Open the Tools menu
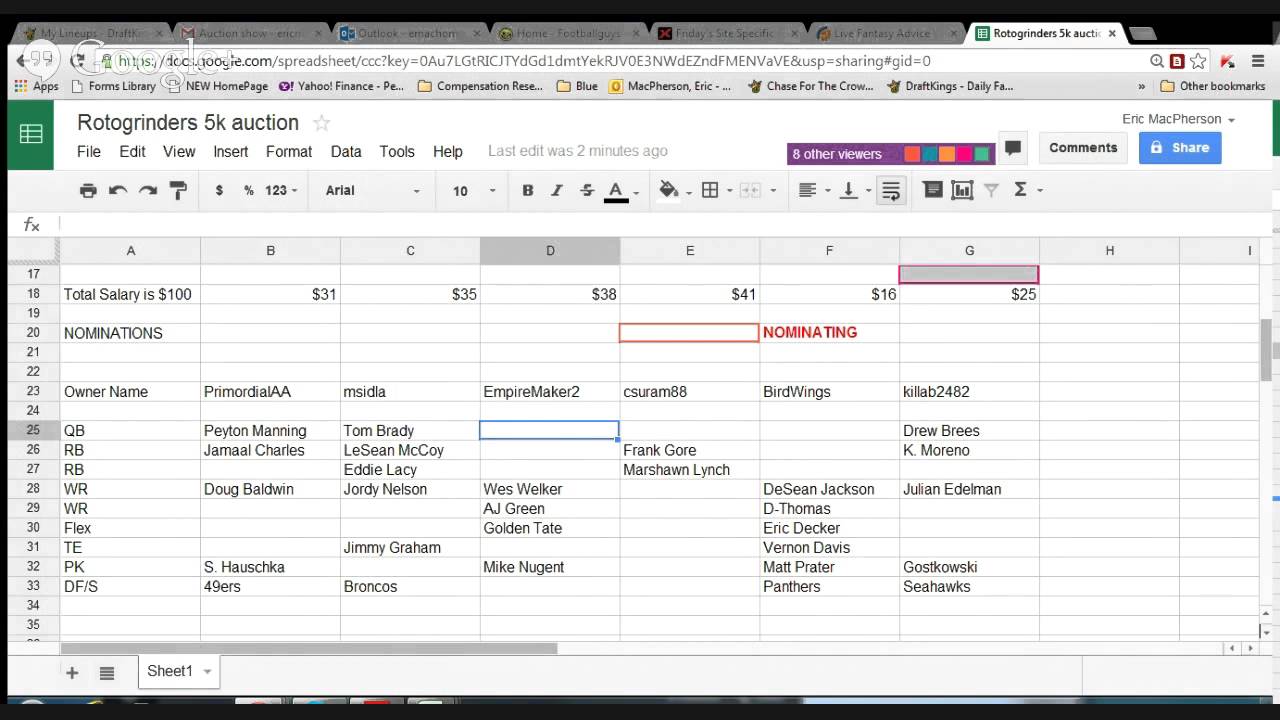This screenshot has height=720, width=1280. pos(397,152)
